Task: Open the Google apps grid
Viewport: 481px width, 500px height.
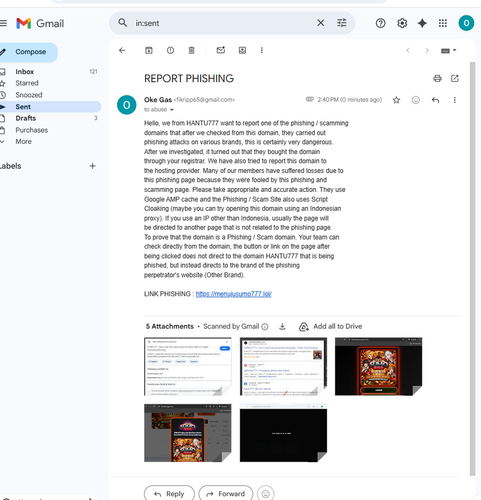Action: tap(443, 23)
